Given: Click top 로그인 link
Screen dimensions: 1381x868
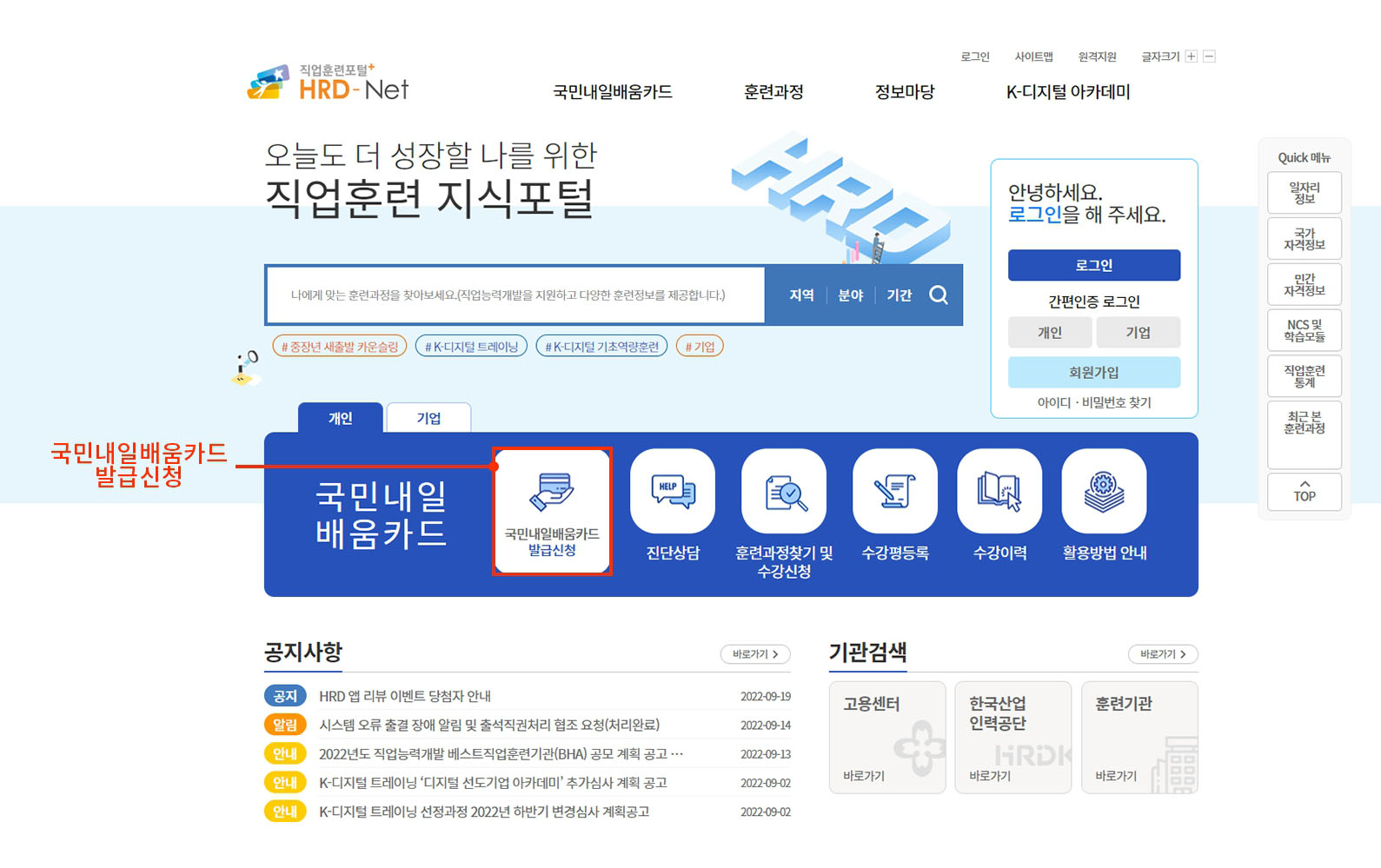Looking at the screenshot, I should click(975, 56).
